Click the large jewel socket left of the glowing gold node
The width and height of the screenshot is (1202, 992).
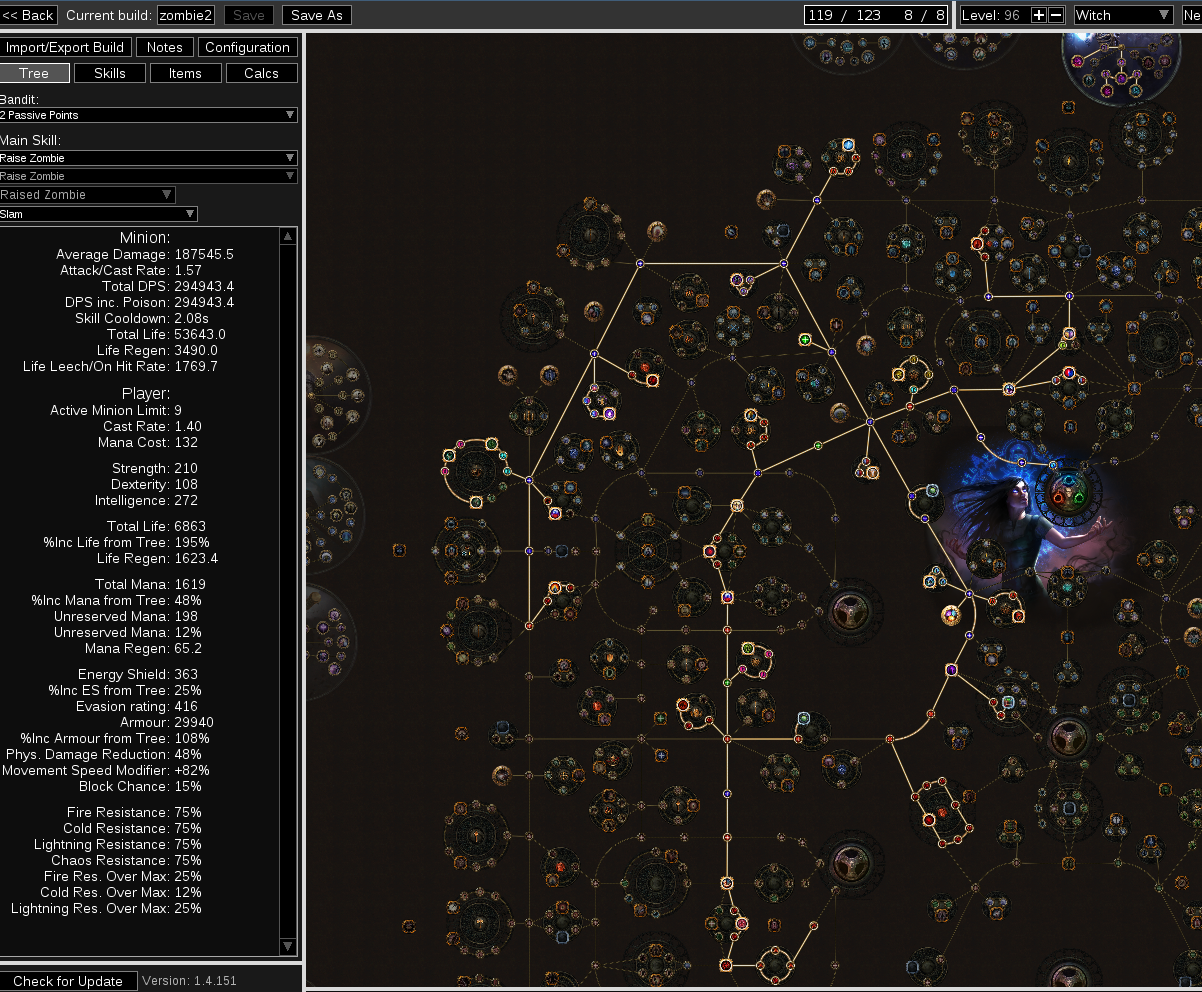[851, 611]
